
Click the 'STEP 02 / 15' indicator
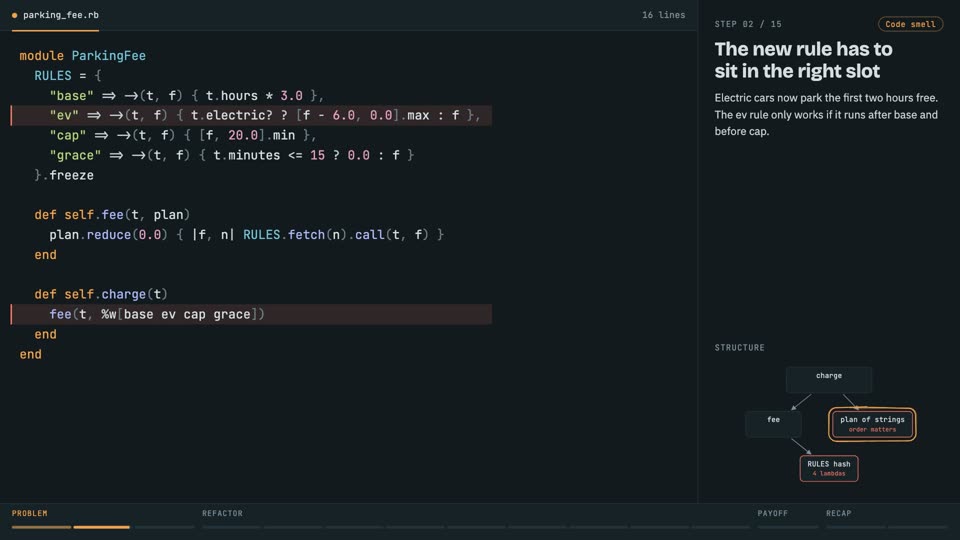(748, 24)
